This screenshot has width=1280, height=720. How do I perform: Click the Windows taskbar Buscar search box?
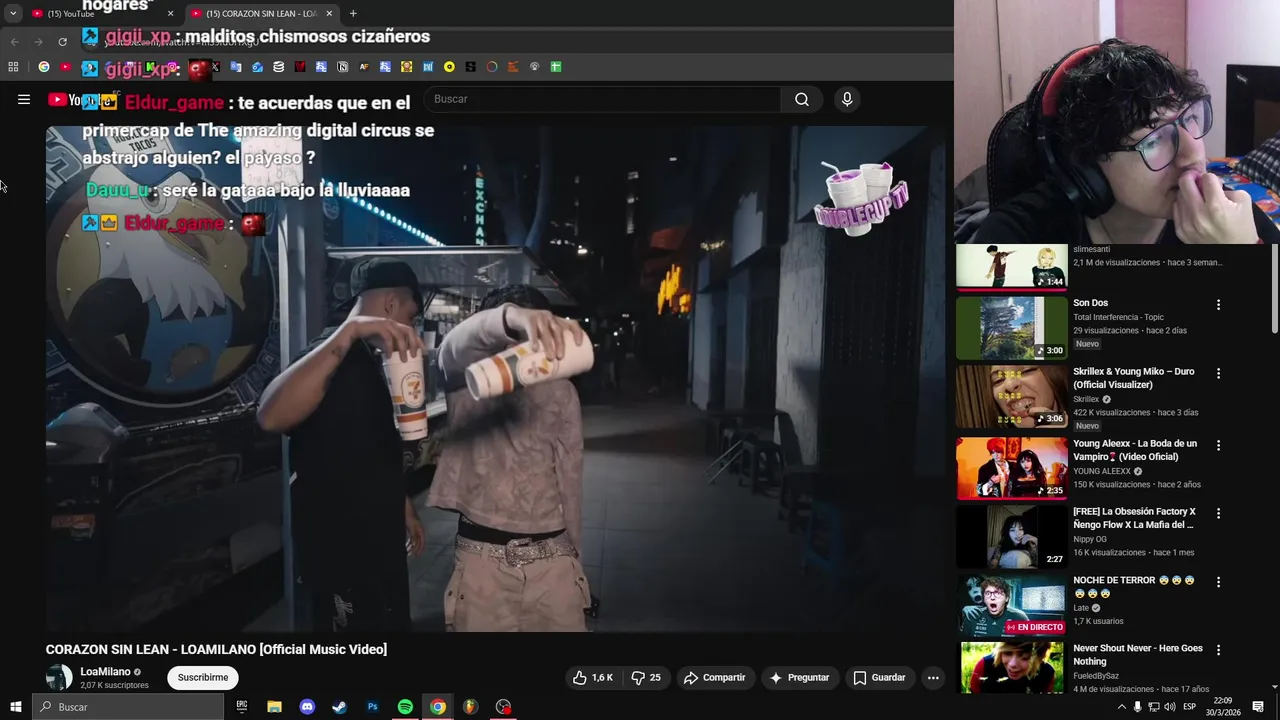pyautogui.click(x=127, y=707)
